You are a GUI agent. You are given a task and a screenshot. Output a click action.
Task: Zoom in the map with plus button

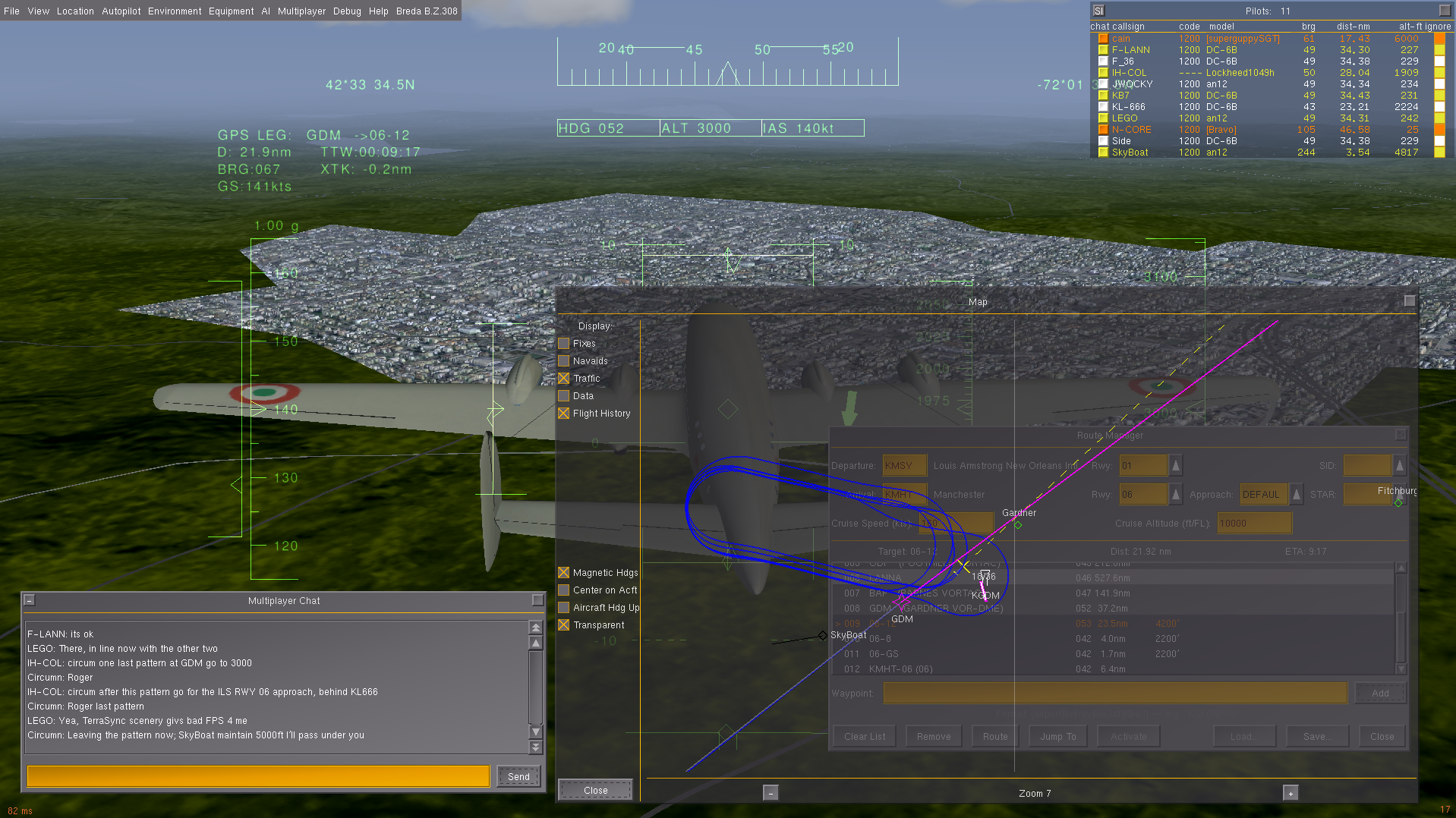pyautogui.click(x=1291, y=793)
